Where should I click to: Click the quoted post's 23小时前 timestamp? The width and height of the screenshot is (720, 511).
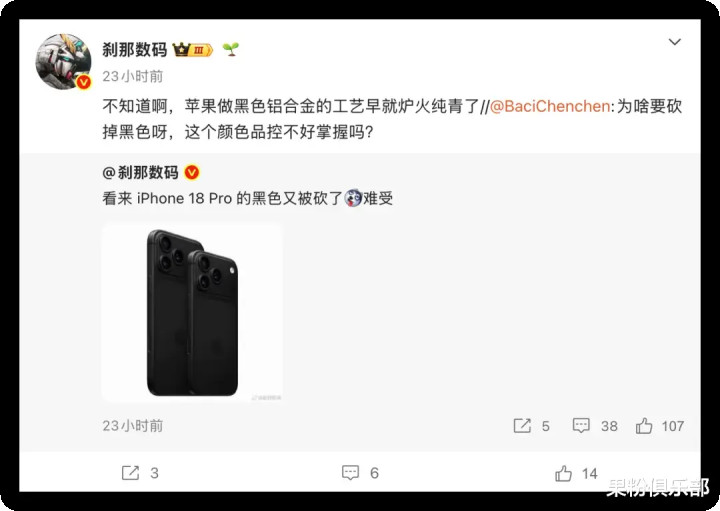133,426
